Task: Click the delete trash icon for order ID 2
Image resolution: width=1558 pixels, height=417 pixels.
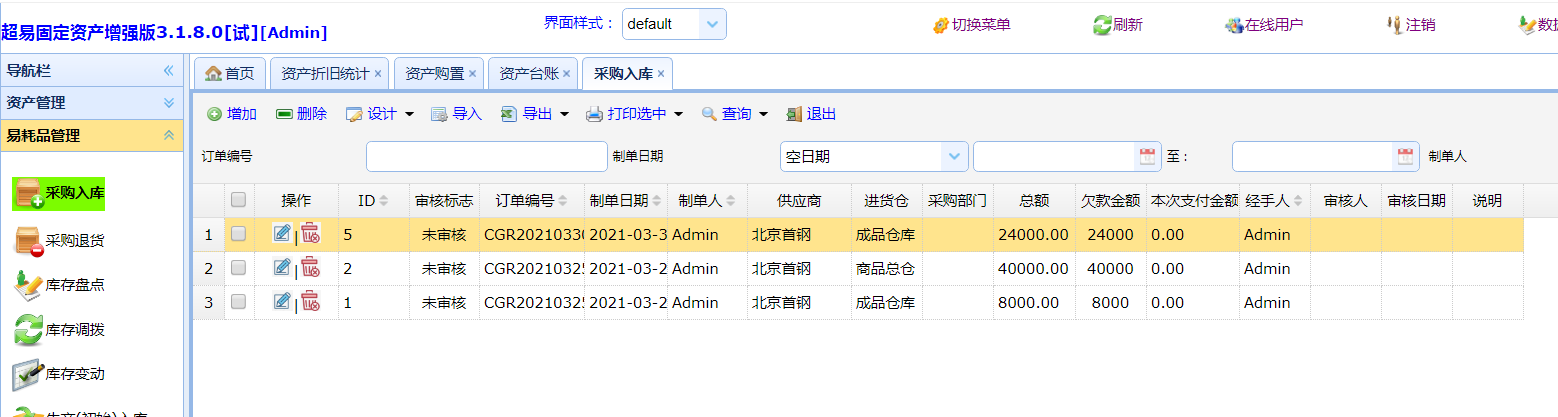Action: (x=311, y=268)
